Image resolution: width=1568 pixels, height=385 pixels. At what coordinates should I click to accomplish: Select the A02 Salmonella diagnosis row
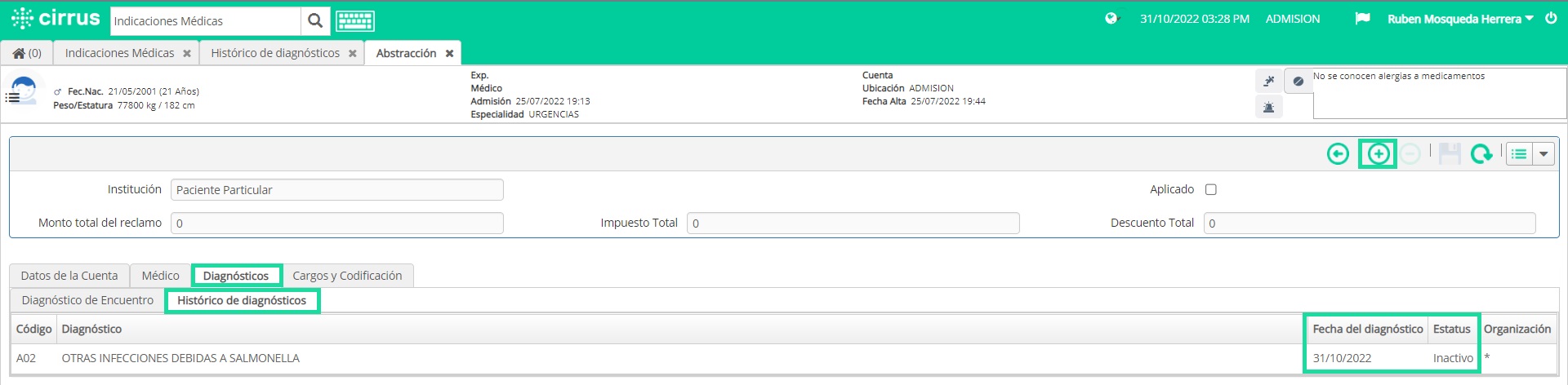pyautogui.click(x=783, y=358)
